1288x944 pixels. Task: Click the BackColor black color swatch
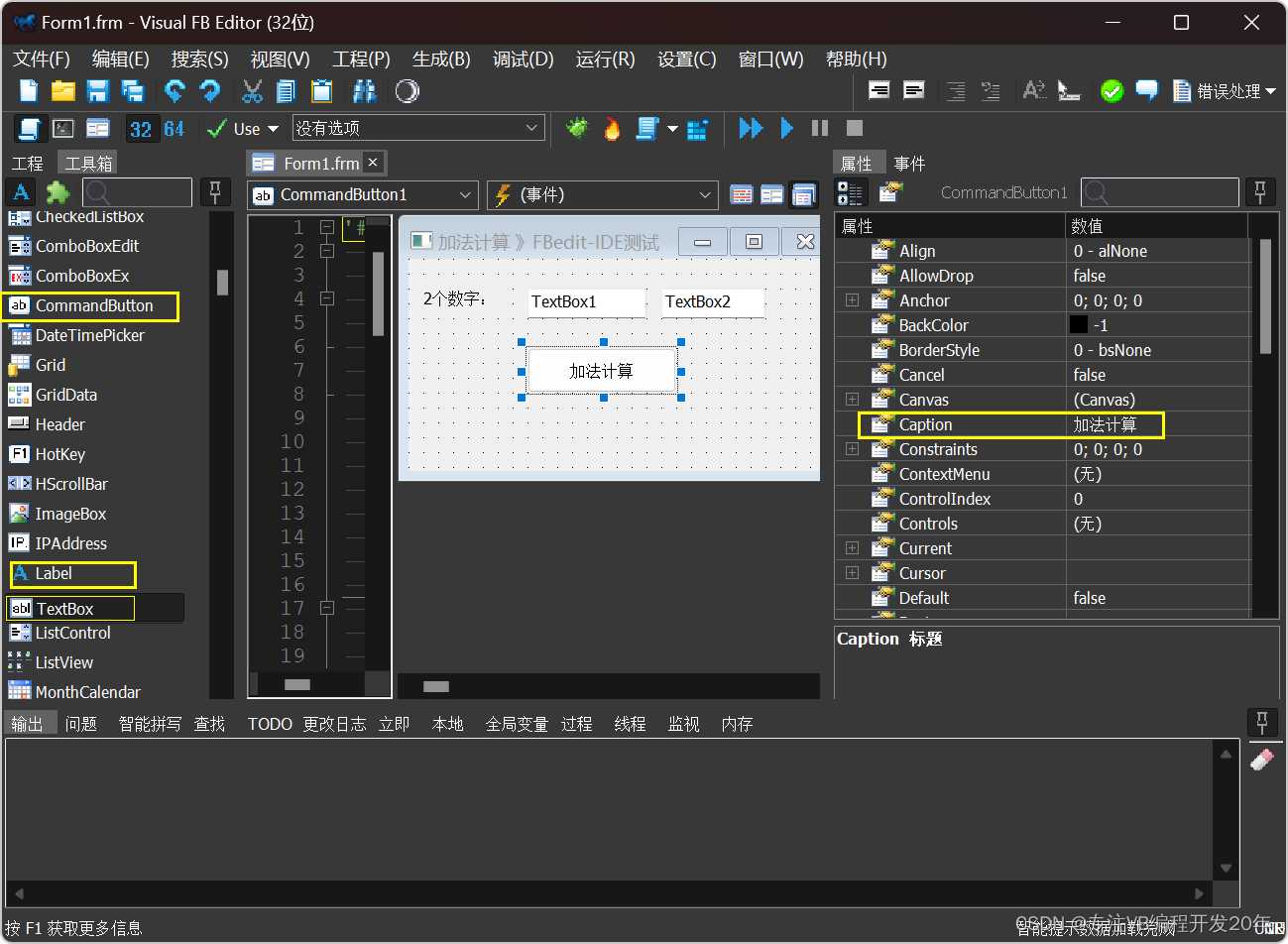click(x=1081, y=324)
